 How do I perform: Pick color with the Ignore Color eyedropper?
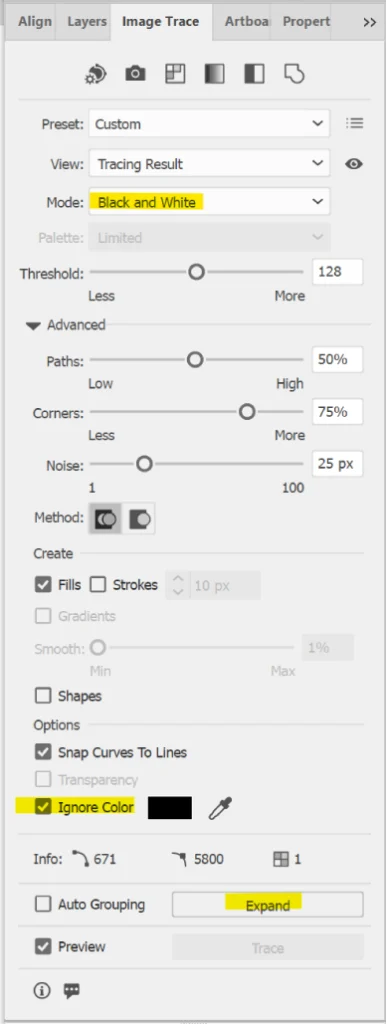point(220,808)
